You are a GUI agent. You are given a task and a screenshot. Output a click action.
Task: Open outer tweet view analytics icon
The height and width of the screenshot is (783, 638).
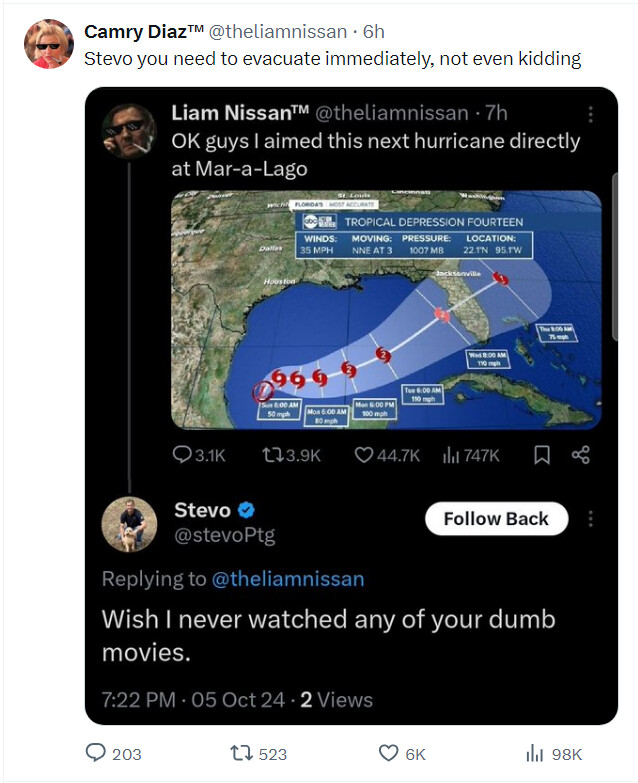coord(535,753)
